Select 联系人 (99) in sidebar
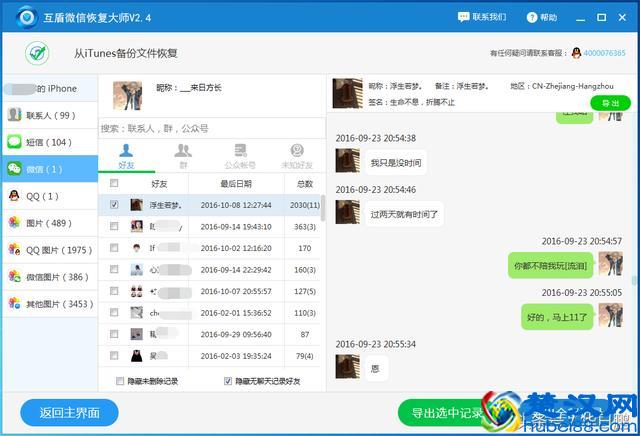Viewport: 640px width, 436px height. 50,115
